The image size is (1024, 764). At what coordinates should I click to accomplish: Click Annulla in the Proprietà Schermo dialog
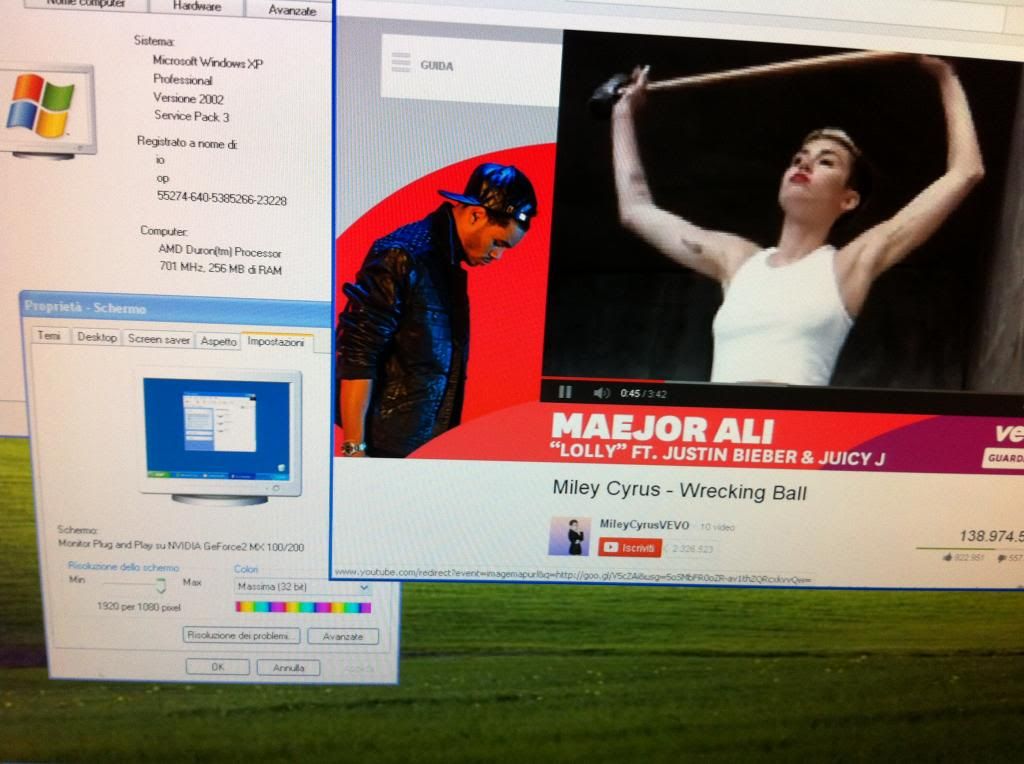(x=288, y=668)
